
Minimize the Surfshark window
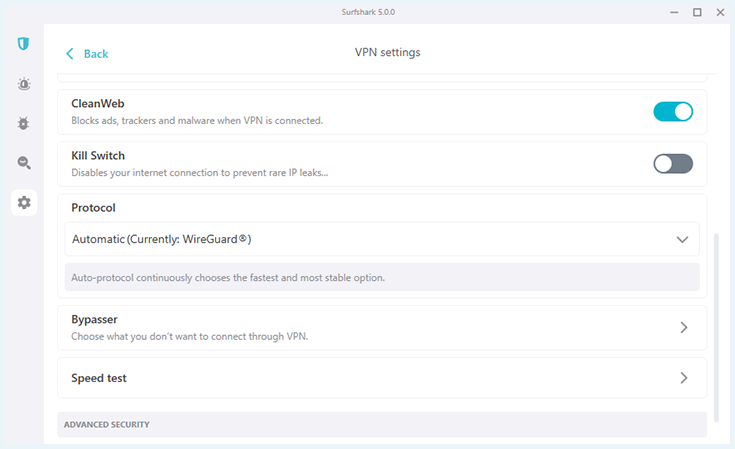(674, 12)
